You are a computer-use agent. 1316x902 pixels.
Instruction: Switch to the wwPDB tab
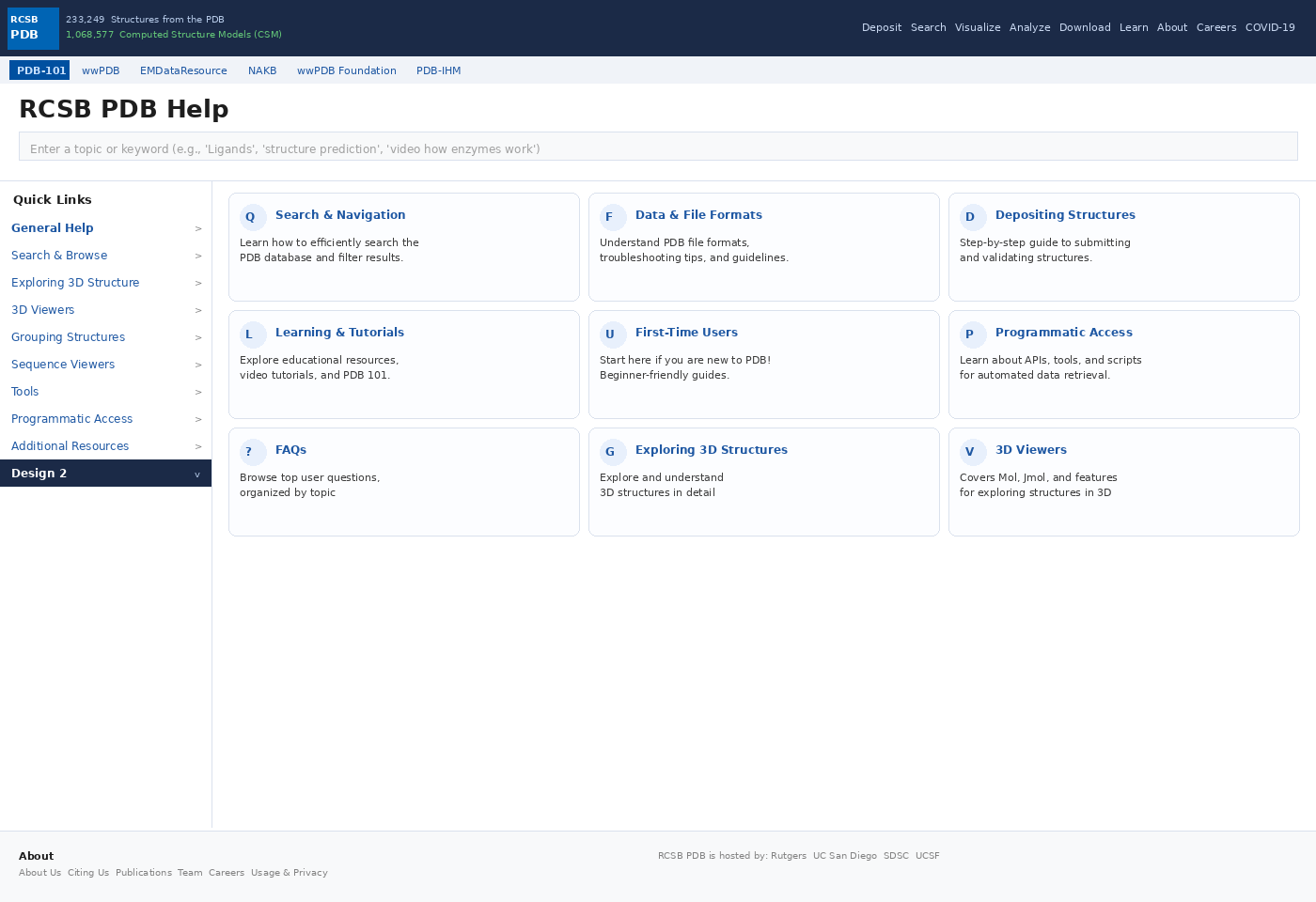coord(101,70)
